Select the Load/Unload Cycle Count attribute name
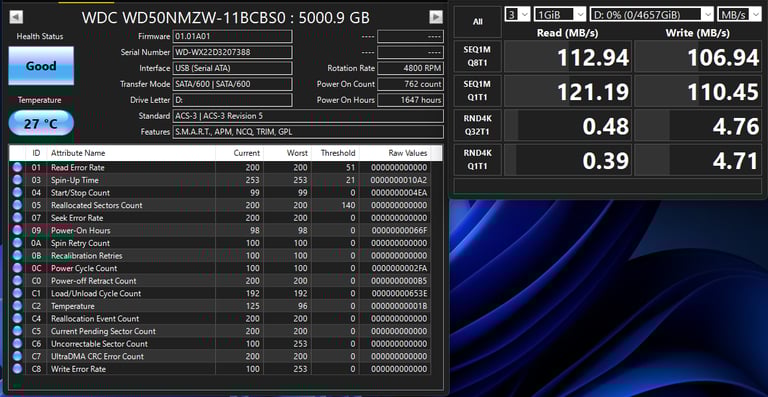Viewport: 768px width, 397px height. point(96,293)
